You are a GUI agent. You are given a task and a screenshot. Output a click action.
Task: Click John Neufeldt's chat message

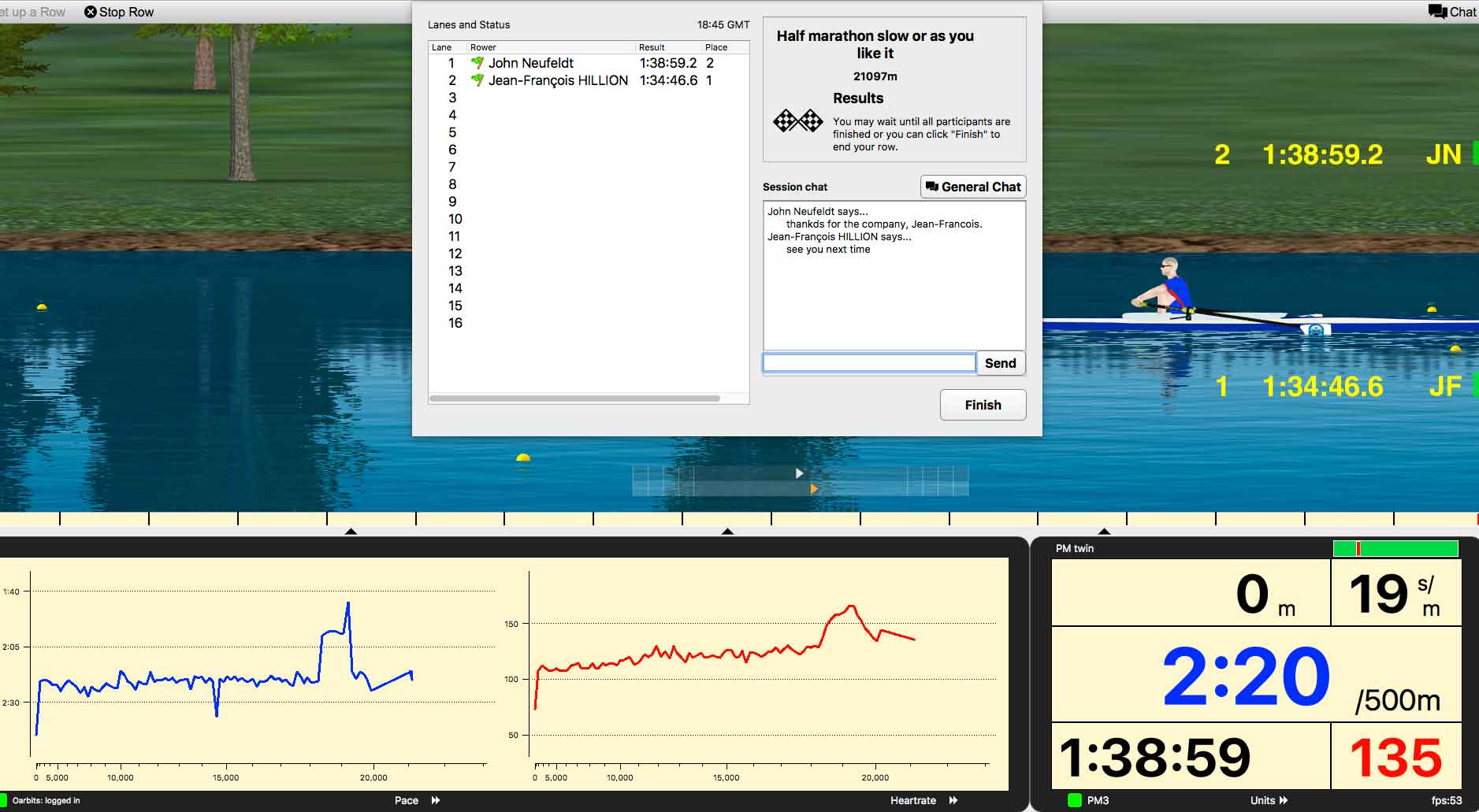click(884, 224)
